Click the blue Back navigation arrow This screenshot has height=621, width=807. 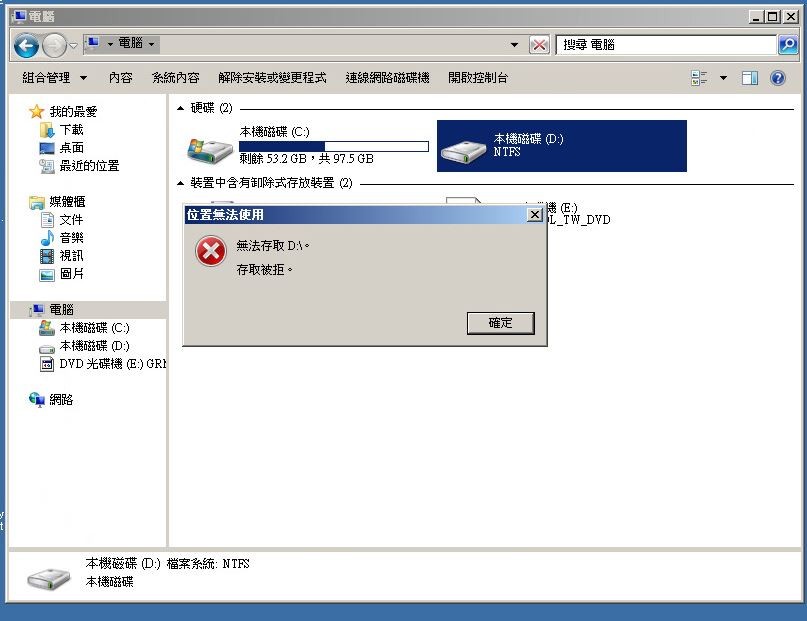click(26, 46)
